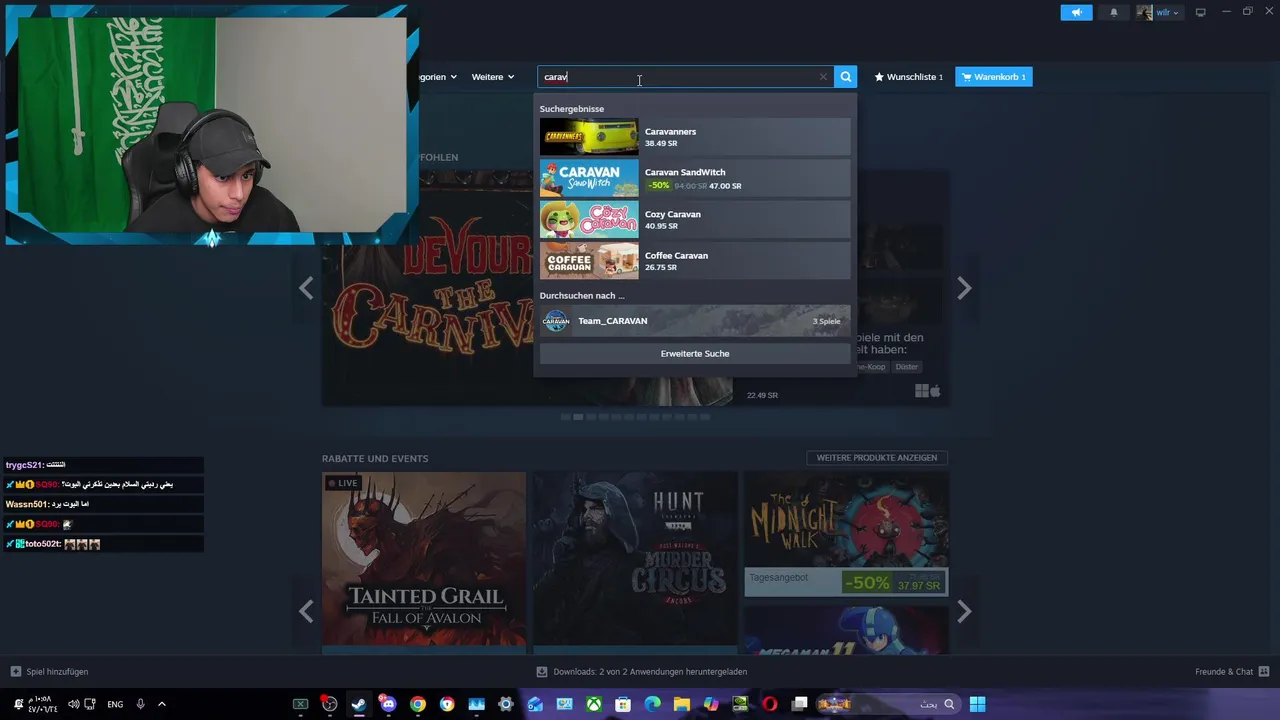Go to next featured carousel item

click(x=964, y=288)
